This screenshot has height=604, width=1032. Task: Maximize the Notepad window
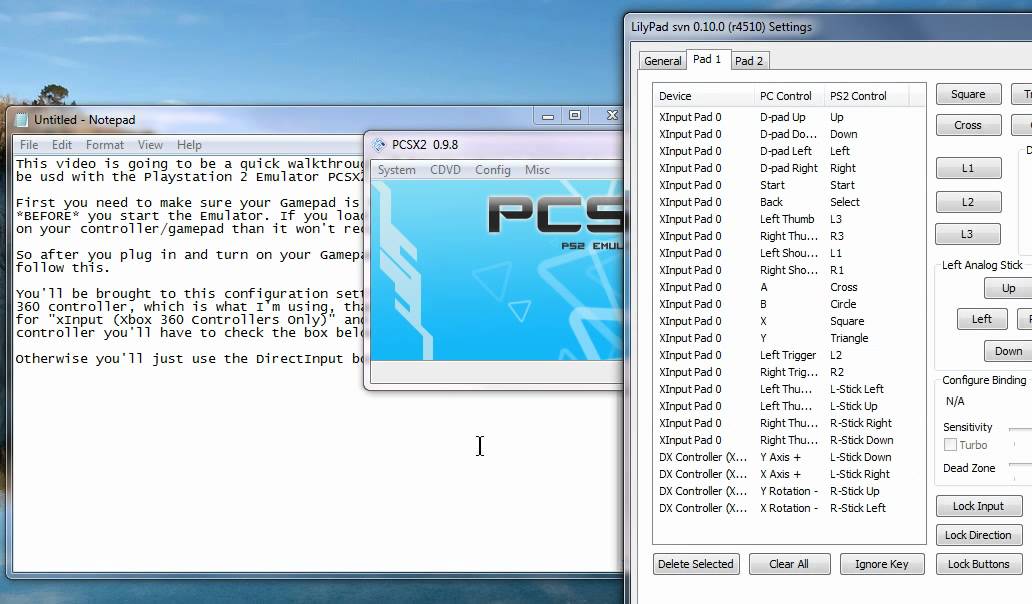click(575, 116)
